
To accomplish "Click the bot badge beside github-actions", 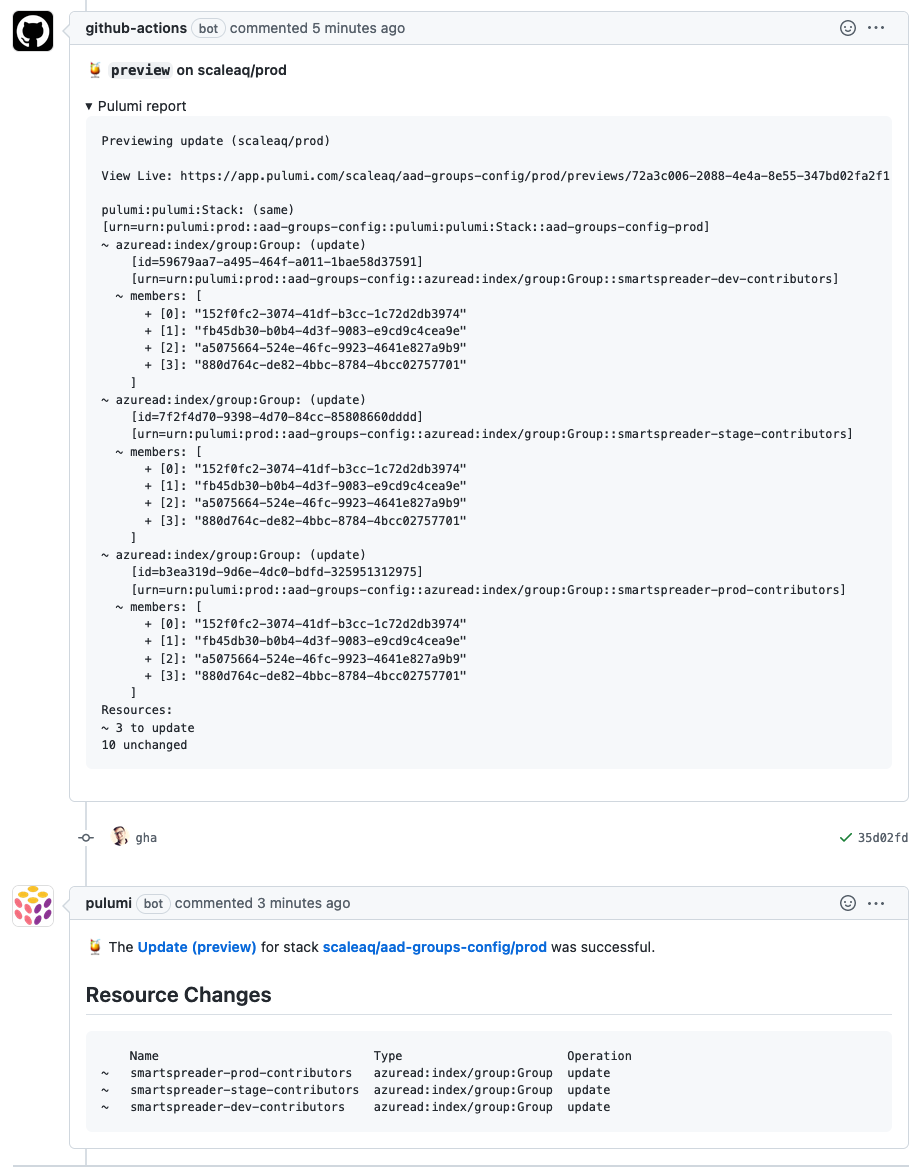I will tap(208, 28).
